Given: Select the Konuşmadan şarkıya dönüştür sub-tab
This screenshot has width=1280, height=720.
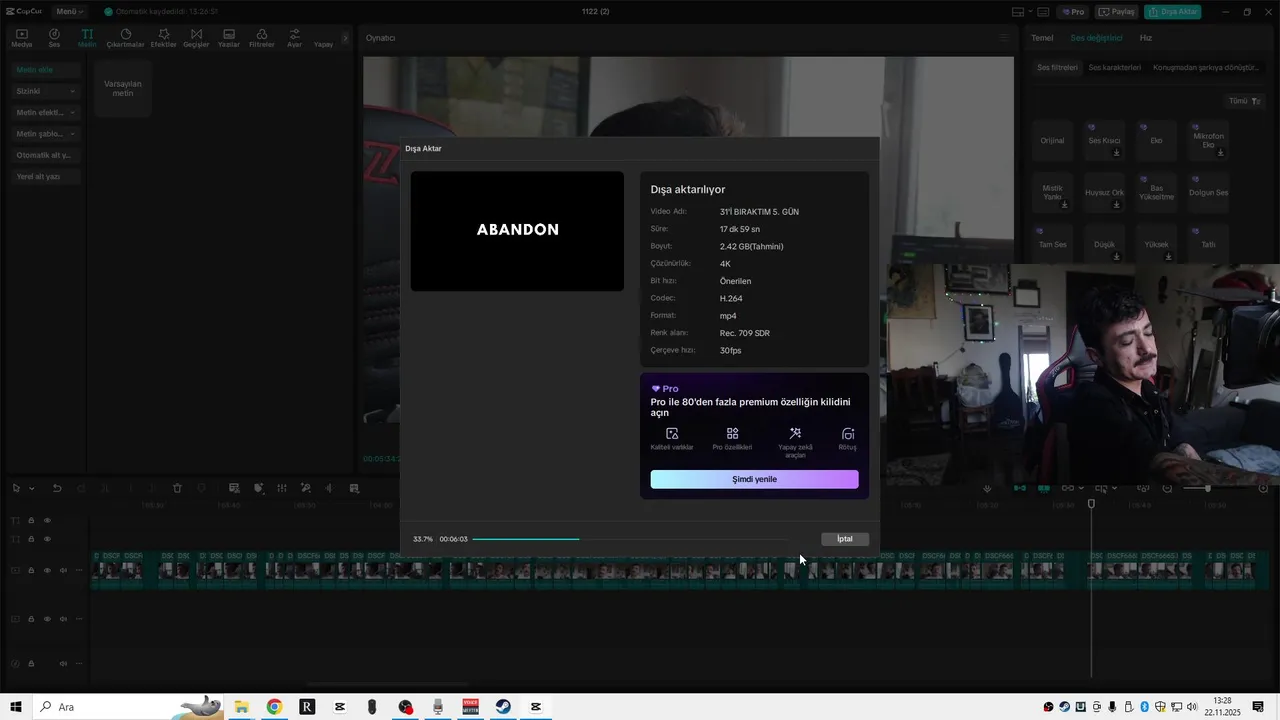Looking at the screenshot, I should pos(1206,67).
